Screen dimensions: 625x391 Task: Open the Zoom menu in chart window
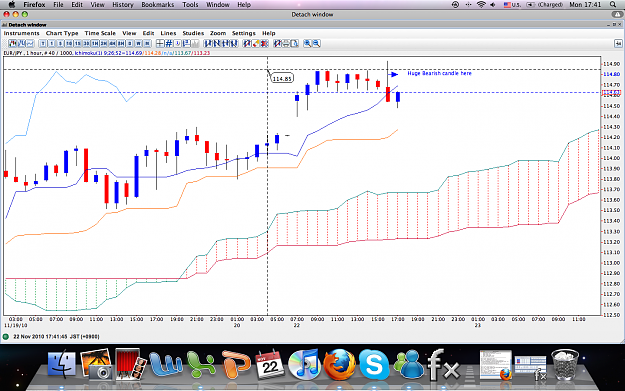(218, 33)
